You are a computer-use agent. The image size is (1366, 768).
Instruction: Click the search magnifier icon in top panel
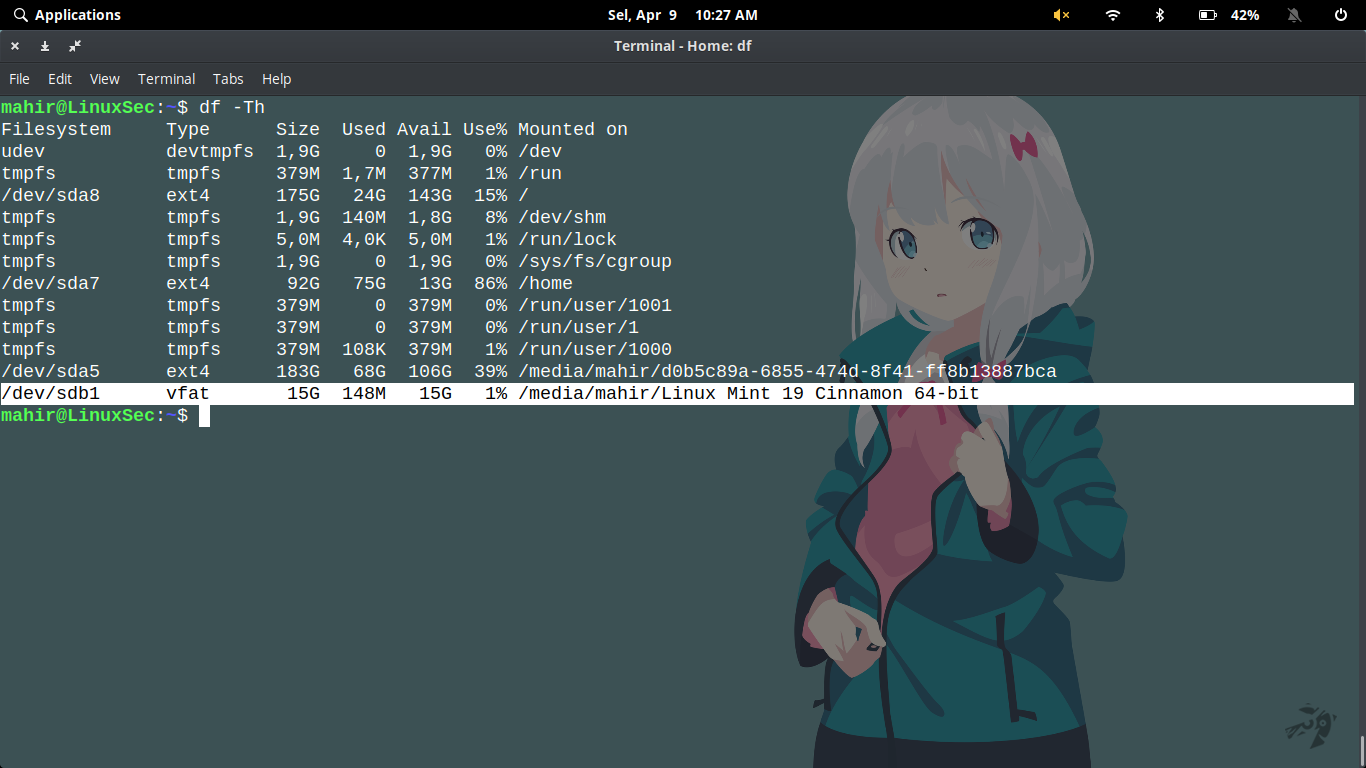[x=20, y=15]
